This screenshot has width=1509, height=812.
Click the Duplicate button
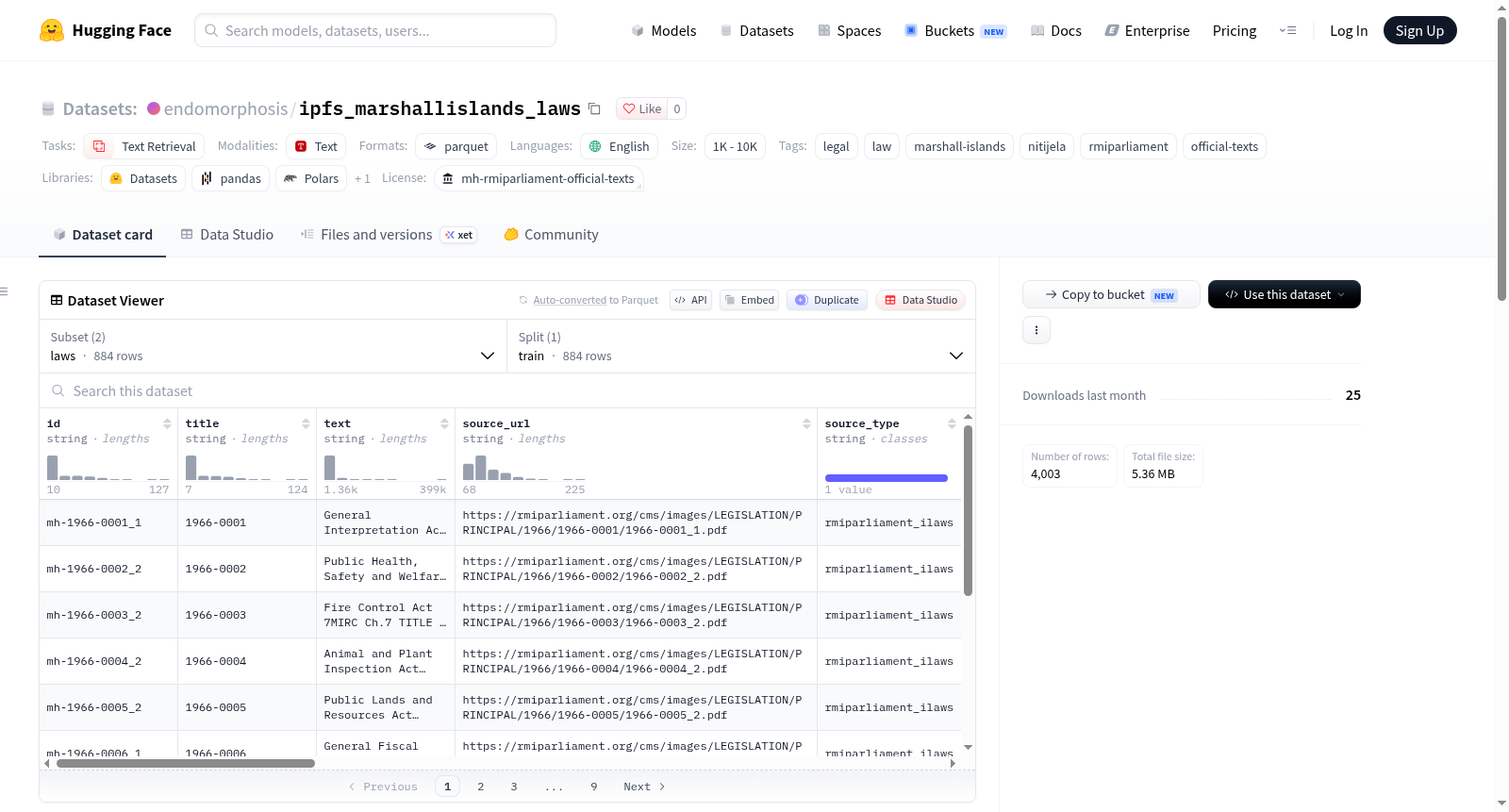[x=827, y=300]
